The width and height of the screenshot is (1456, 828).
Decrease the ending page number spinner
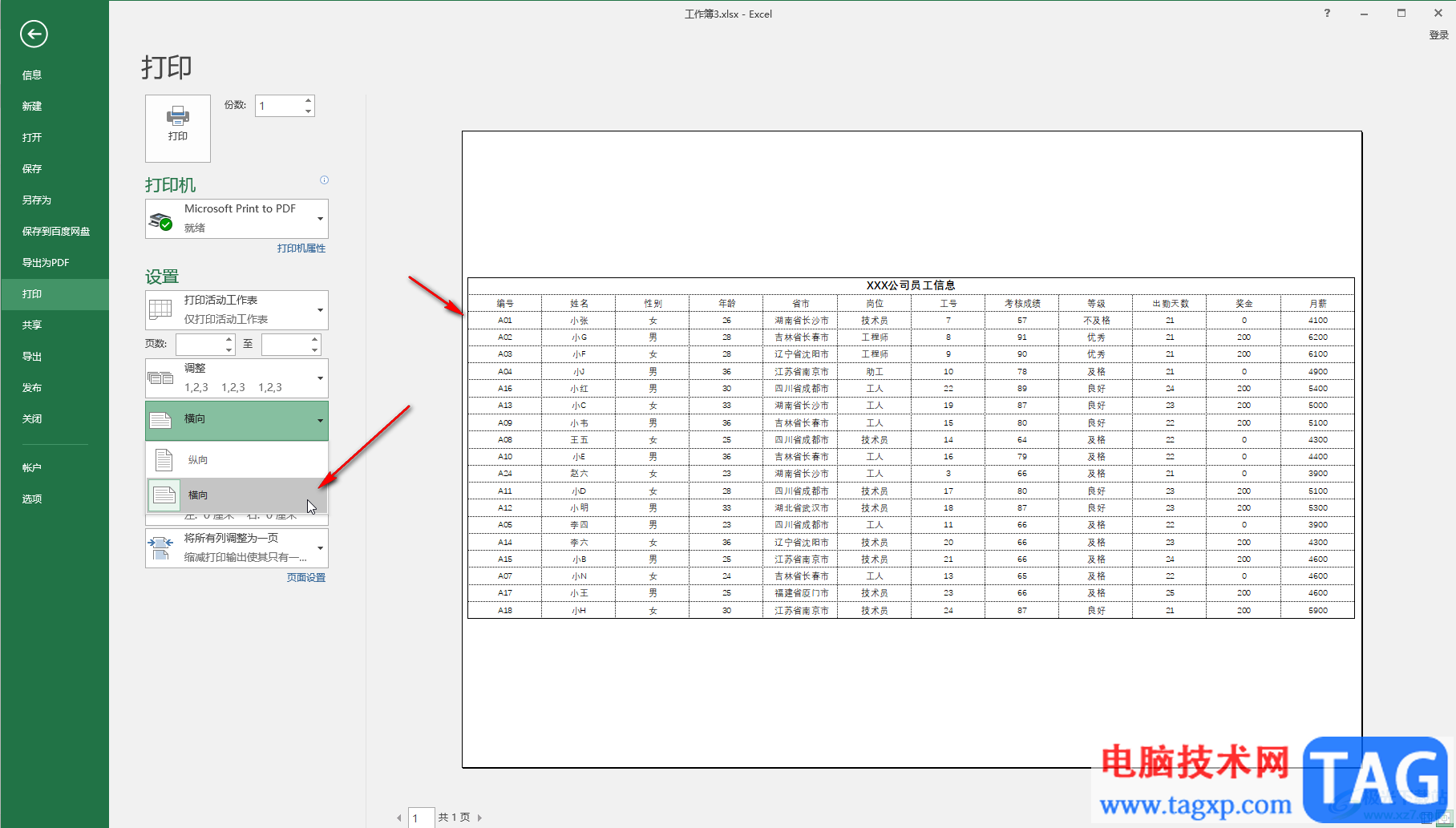pos(315,349)
